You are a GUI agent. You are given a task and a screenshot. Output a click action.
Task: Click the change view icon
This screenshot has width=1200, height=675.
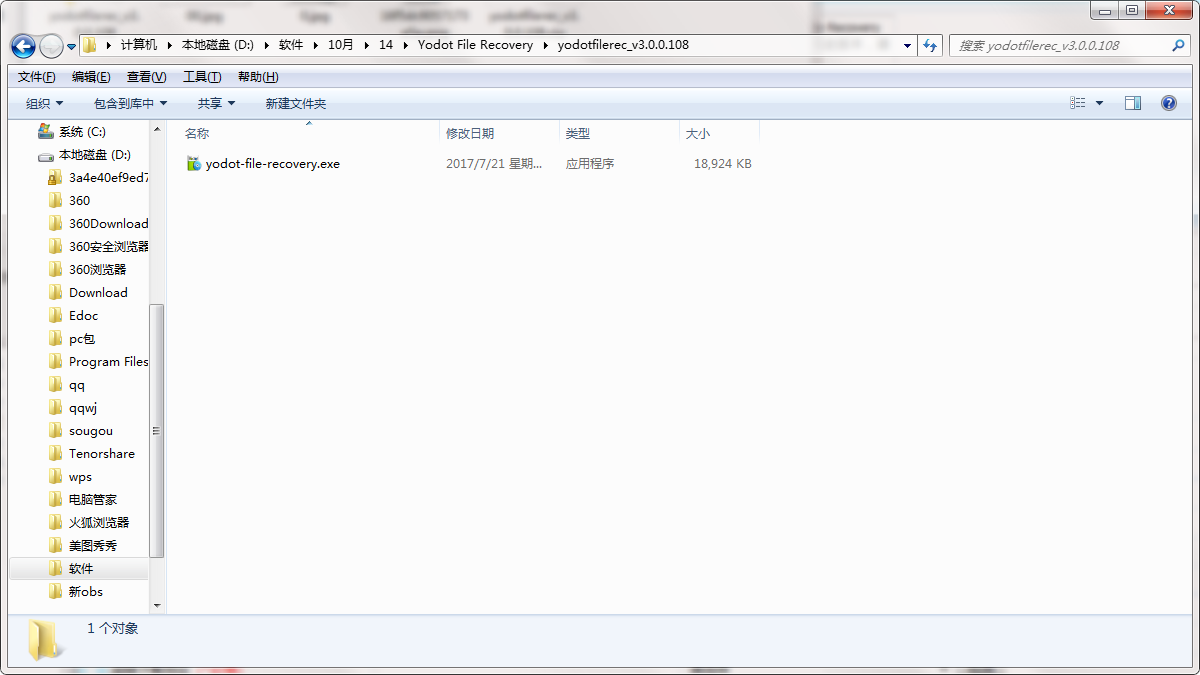click(1078, 103)
